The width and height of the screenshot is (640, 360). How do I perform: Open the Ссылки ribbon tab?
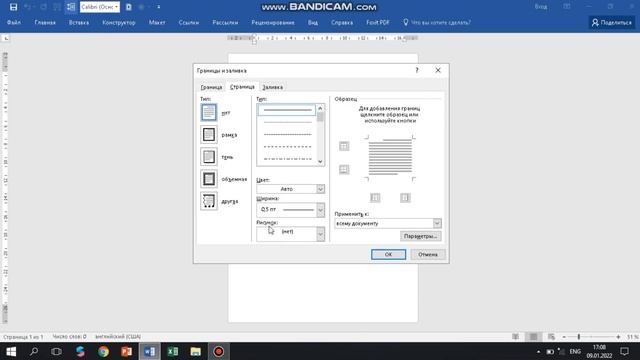click(189, 22)
